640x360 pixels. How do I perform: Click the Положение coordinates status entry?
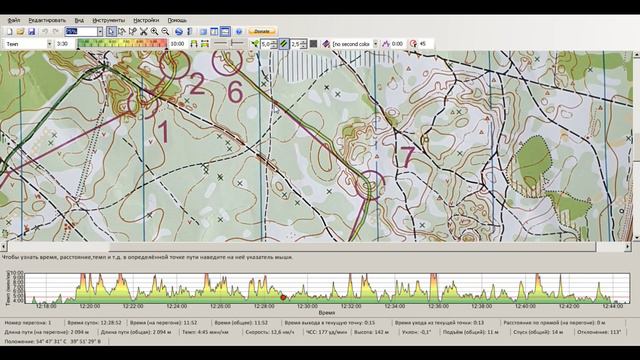coord(52,341)
